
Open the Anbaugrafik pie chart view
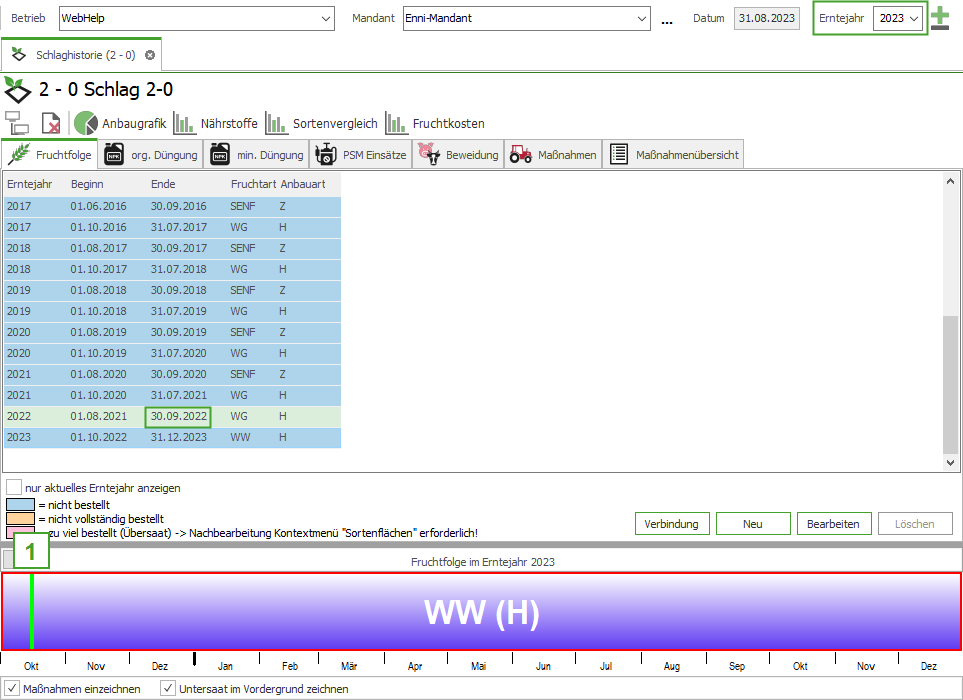121,123
